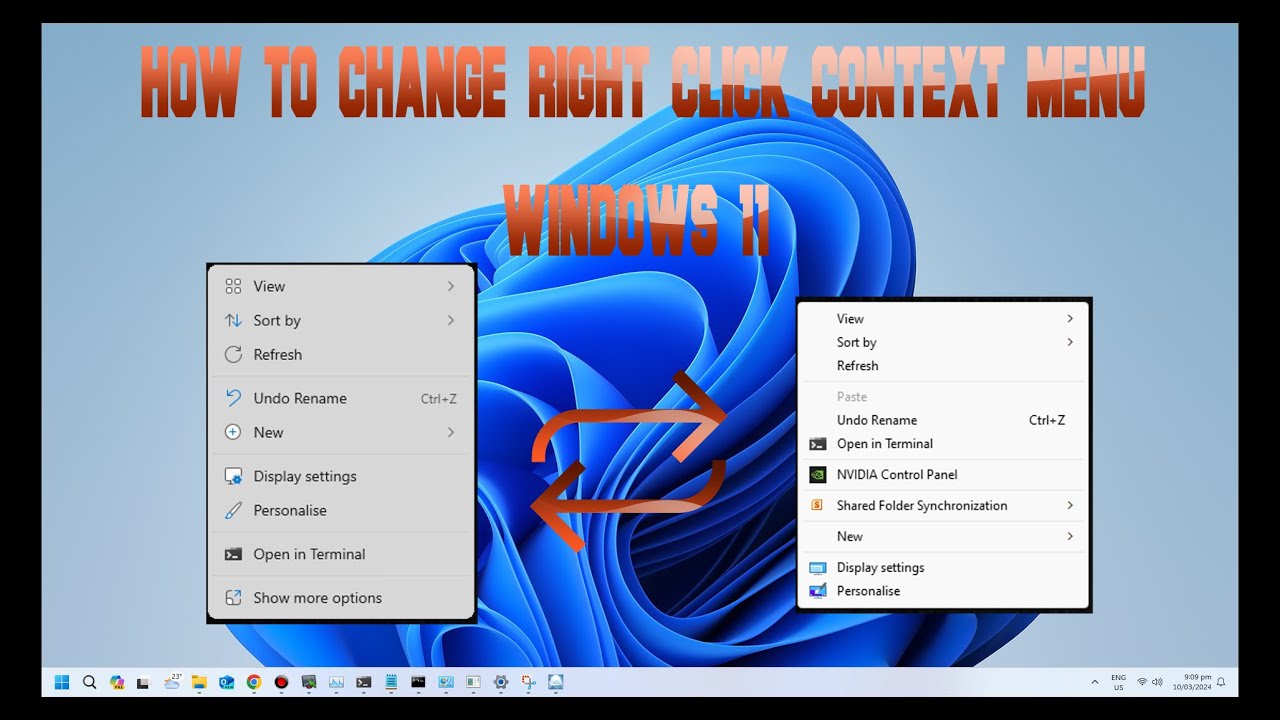This screenshot has width=1280, height=720.
Task: Open the clock showing 9:09 pm
Action: click(x=1191, y=682)
